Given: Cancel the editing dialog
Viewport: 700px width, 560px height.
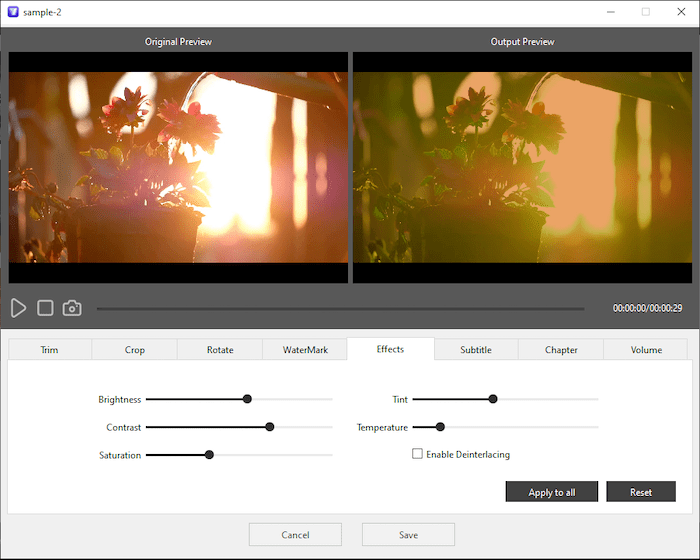Looking at the screenshot, I should tap(295, 535).
